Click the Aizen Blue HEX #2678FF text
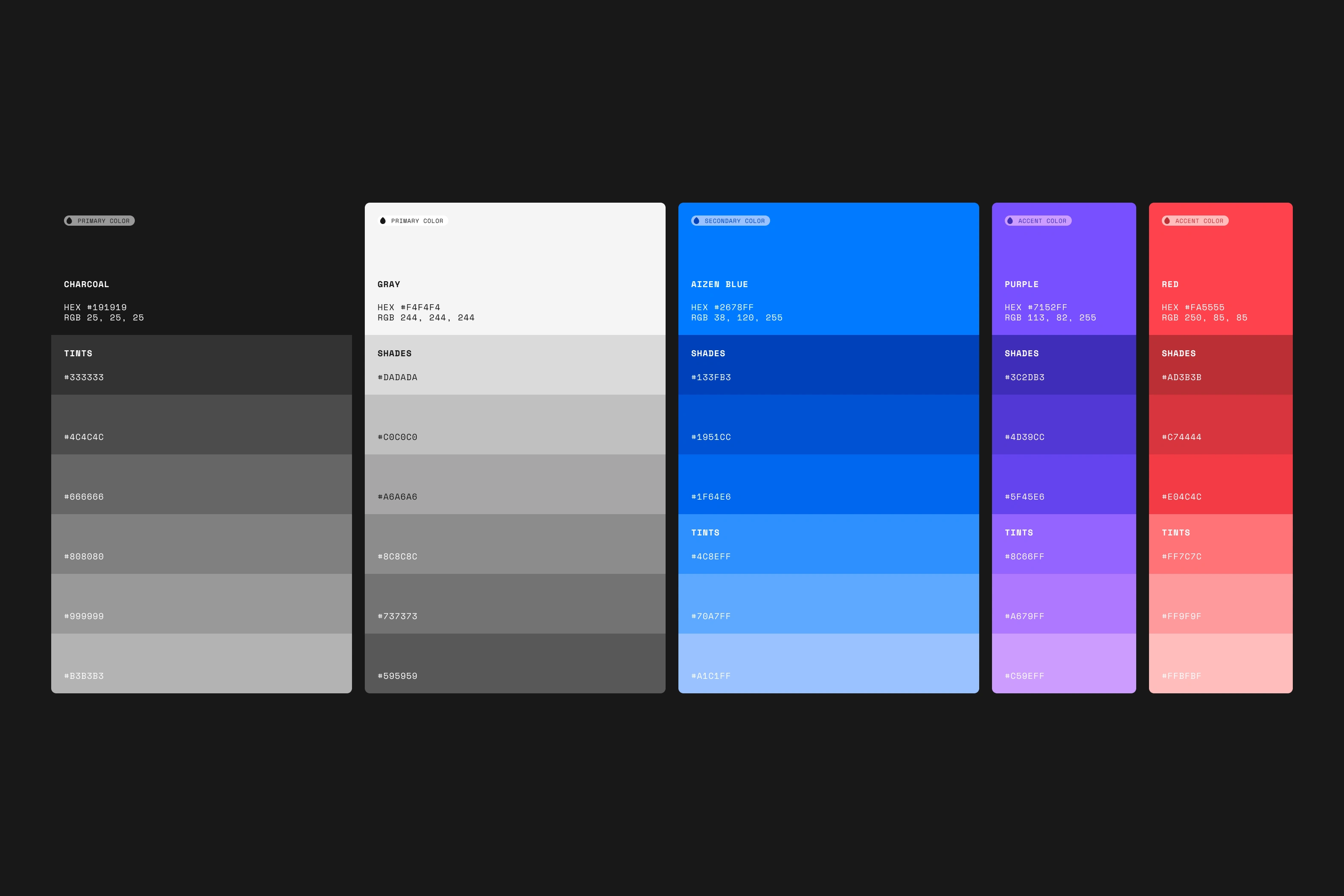This screenshot has height=896, width=1344. point(722,308)
